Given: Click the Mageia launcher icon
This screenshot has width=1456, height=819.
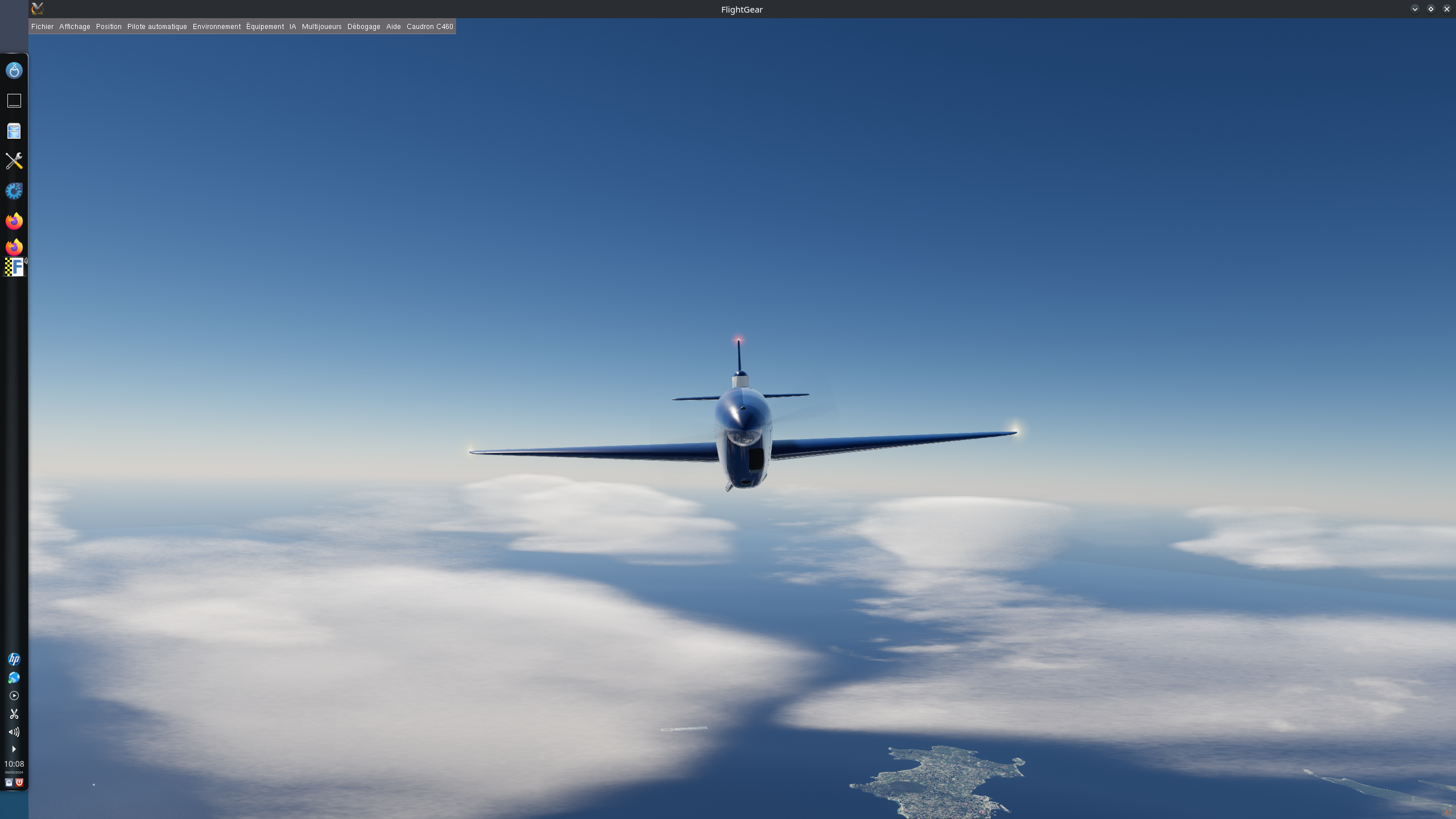Looking at the screenshot, I should pyautogui.click(x=14, y=71).
